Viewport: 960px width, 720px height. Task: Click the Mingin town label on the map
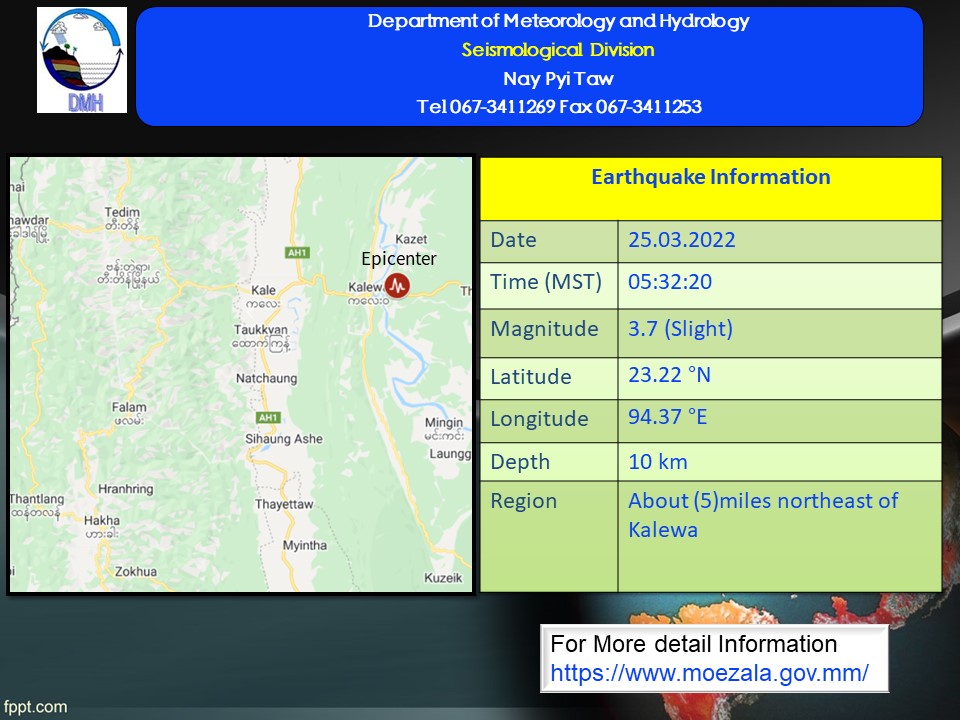(444, 422)
